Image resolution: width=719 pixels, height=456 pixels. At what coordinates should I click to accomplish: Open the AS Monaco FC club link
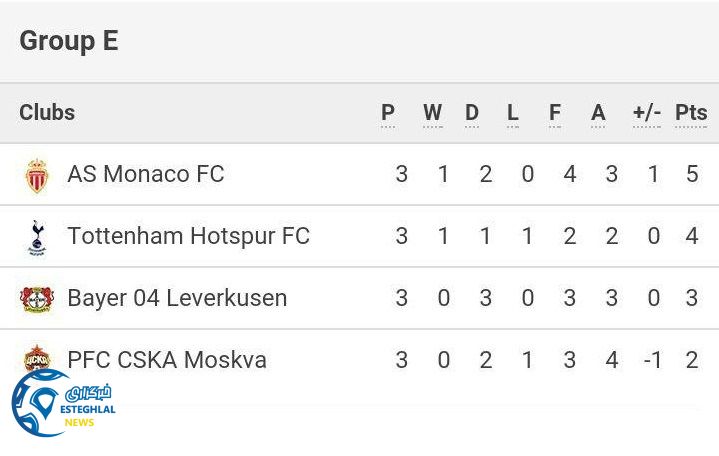(145, 174)
